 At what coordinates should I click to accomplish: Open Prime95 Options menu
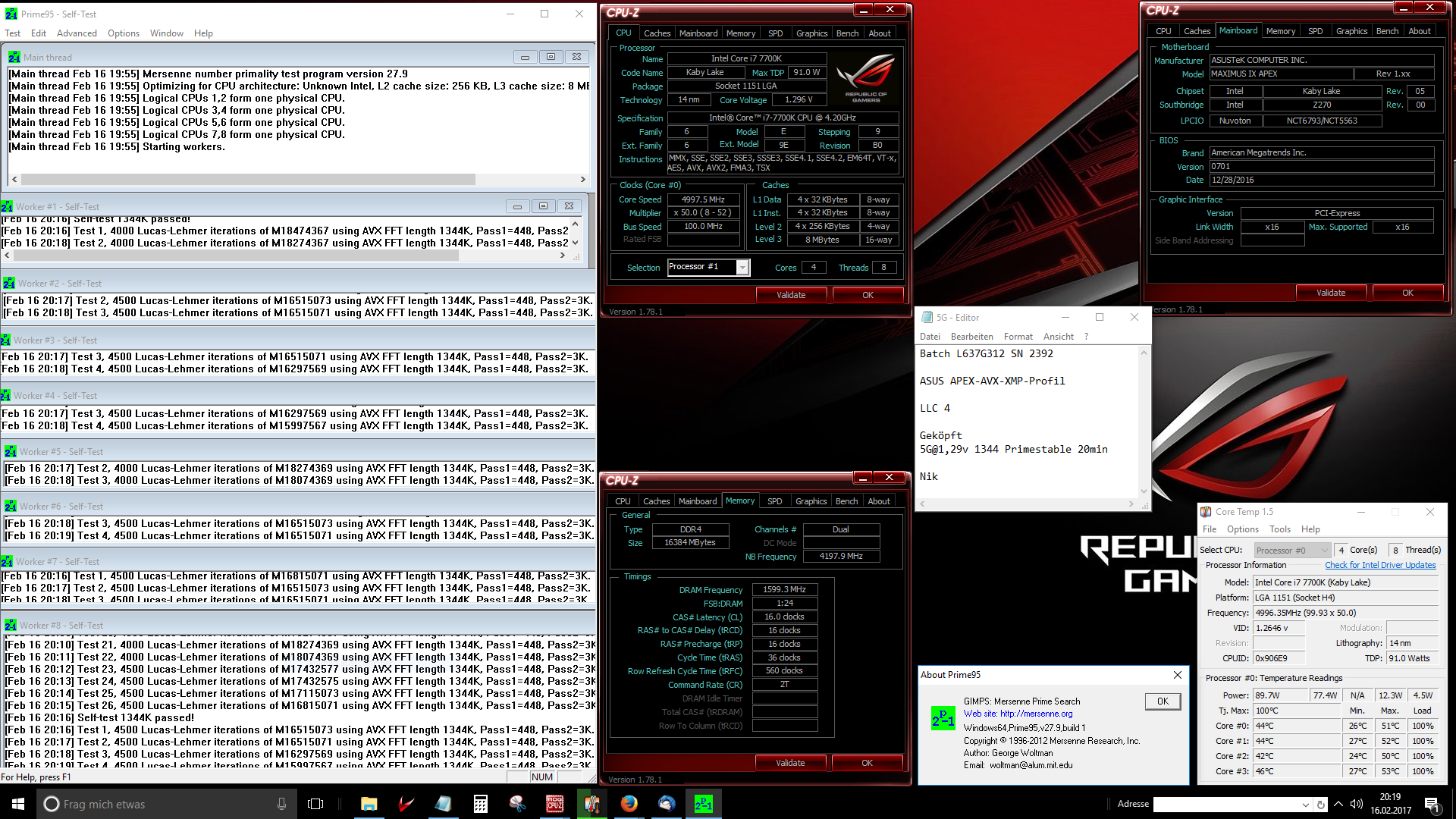coord(124,33)
